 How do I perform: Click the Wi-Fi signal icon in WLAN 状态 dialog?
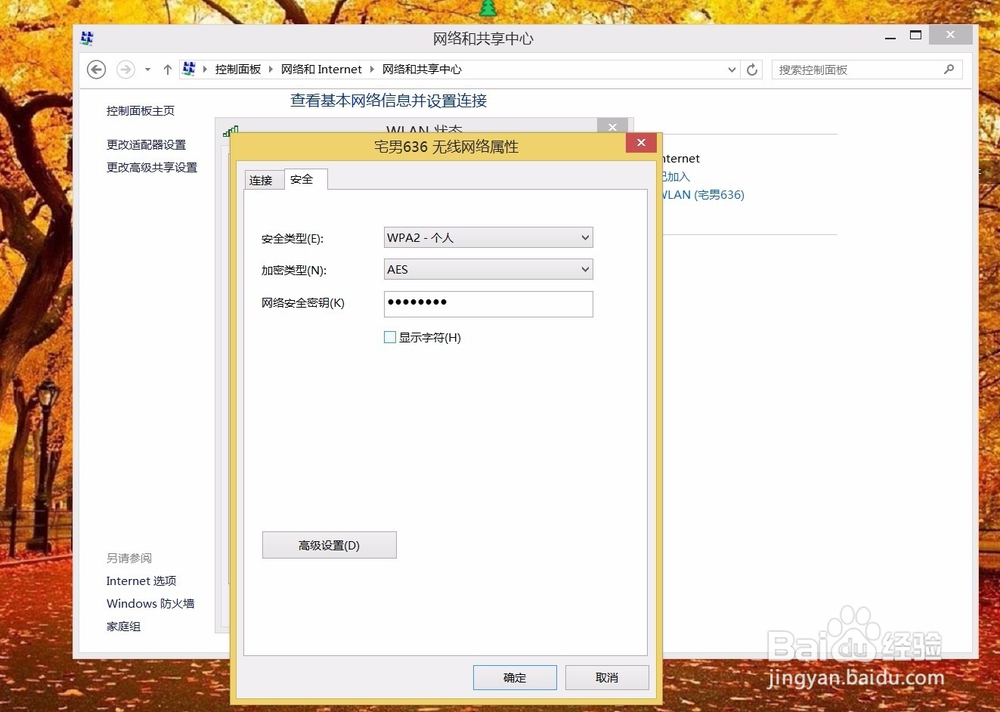[231, 131]
